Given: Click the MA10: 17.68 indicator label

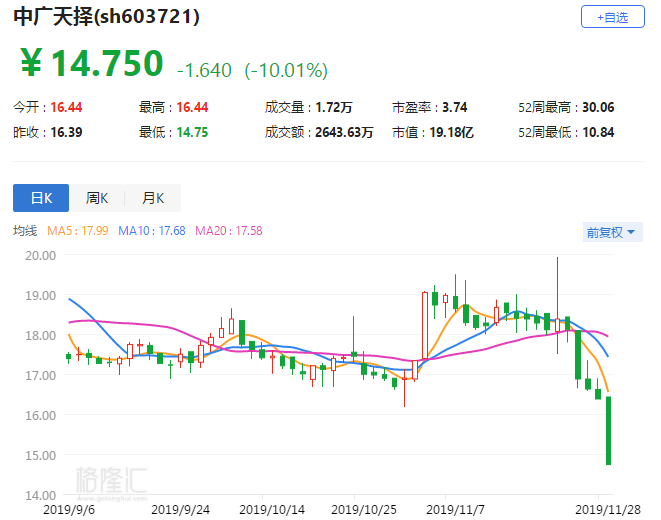Looking at the screenshot, I should point(152,231).
